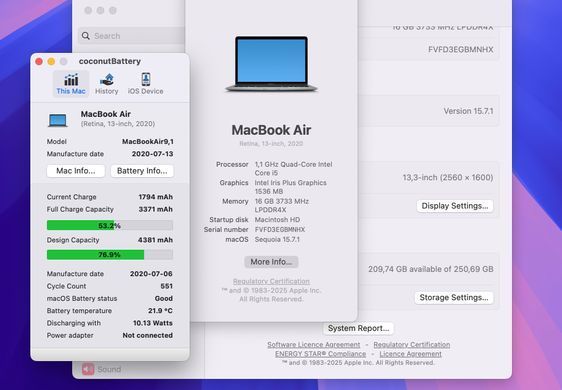Open Regulatory Certification link in System Settings footer
Image resolution: width=562 pixels, height=390 pixels.
[x=412, y=345]
